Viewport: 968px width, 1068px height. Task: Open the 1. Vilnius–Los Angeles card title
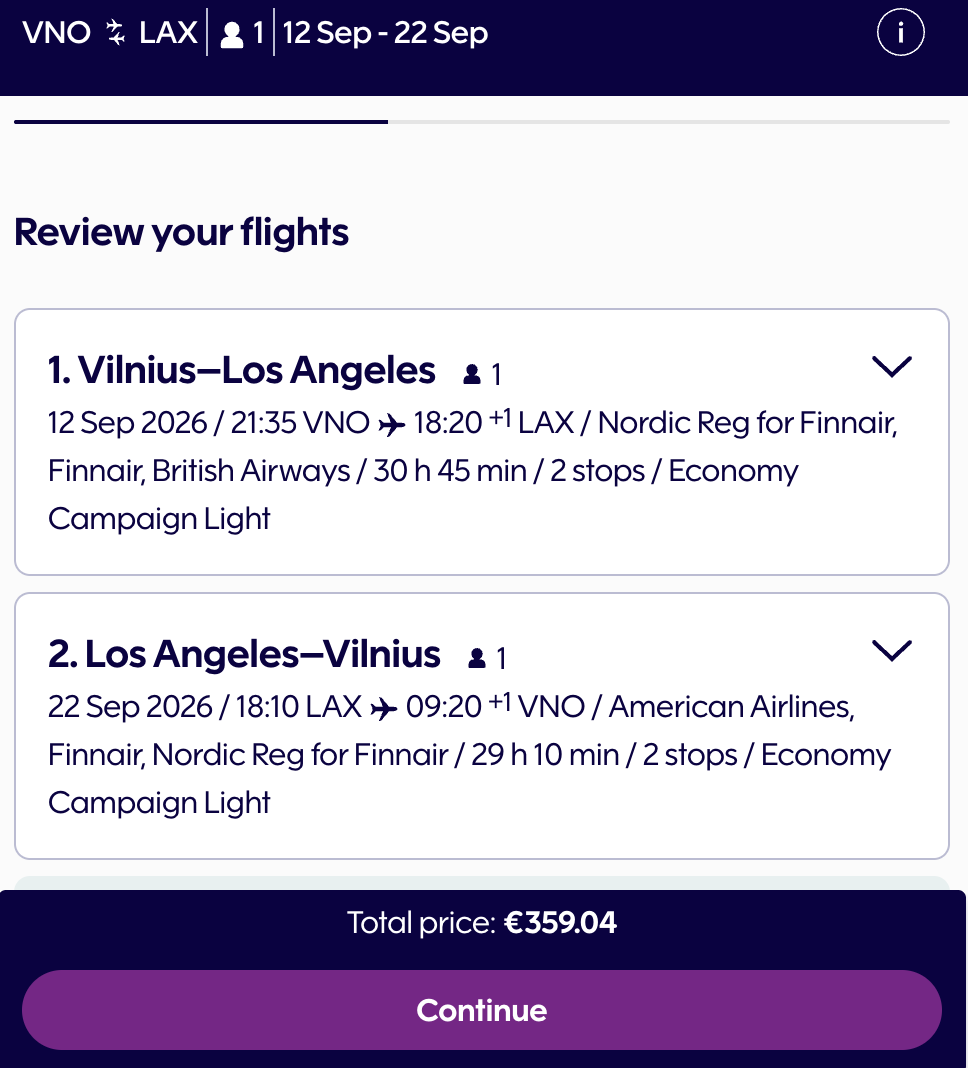[x=242, y=370]
